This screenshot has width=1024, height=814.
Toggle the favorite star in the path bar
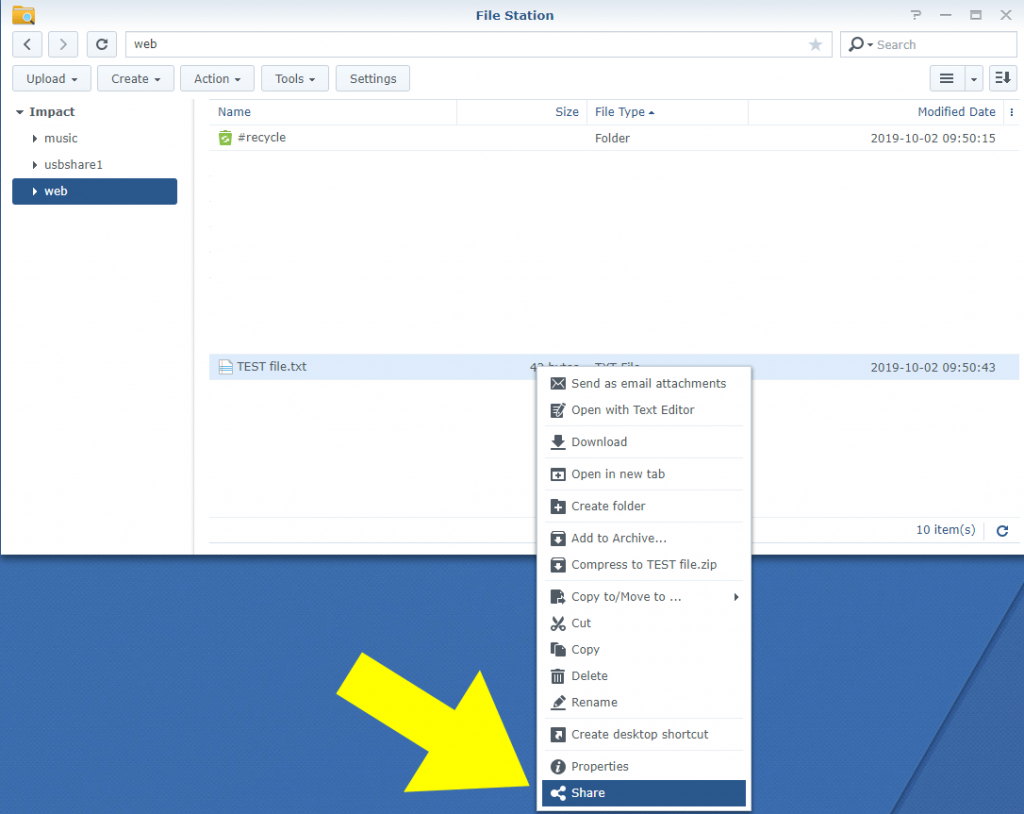click(x=815, y=44)
